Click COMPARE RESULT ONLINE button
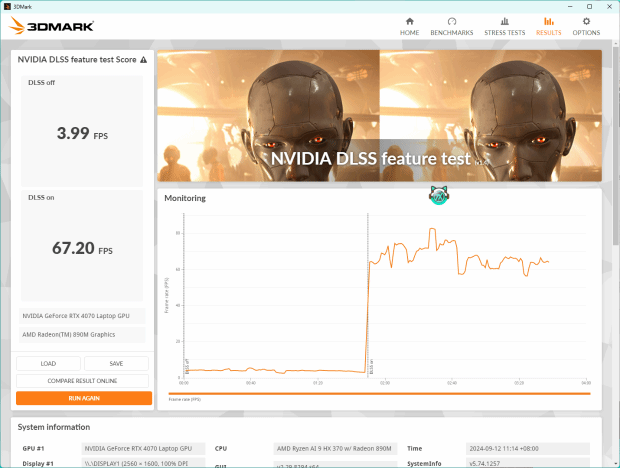The width and height of the screenshot is (620, 468). (x=82, y=381)
